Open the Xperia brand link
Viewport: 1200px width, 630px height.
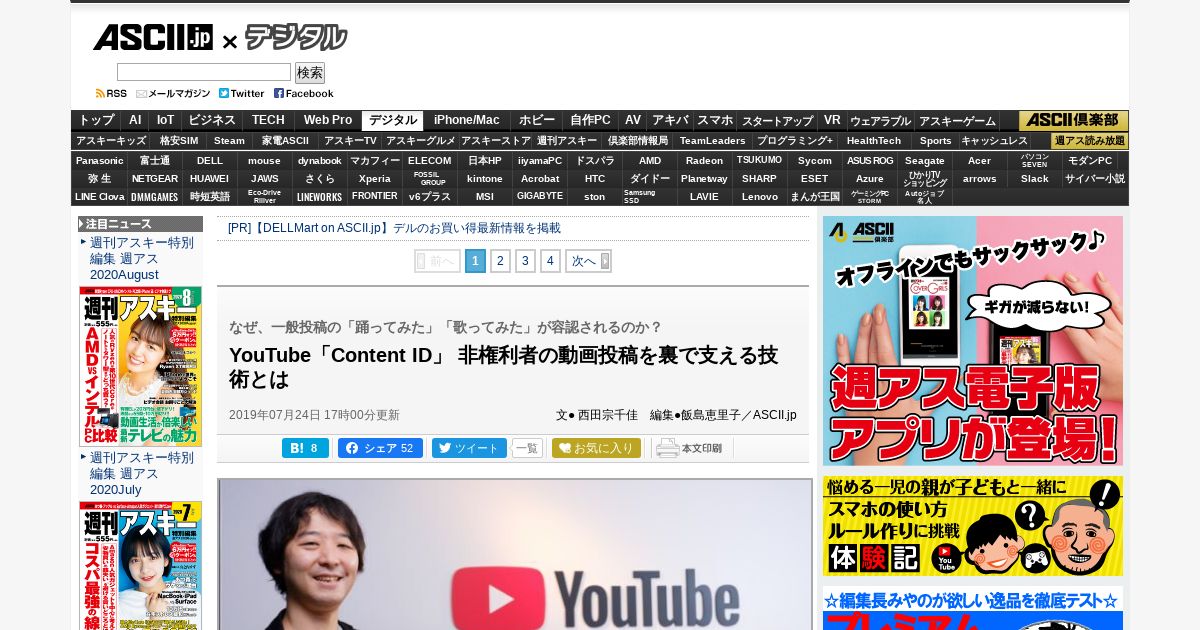[x=375, y=178]
